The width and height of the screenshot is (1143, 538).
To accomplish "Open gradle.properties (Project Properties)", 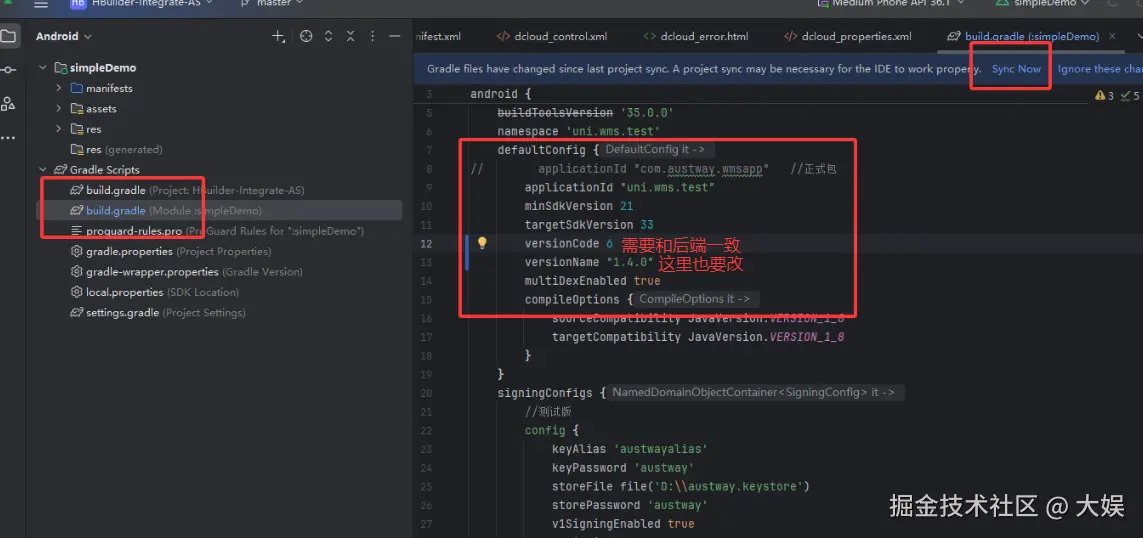I will click(171, 252).
